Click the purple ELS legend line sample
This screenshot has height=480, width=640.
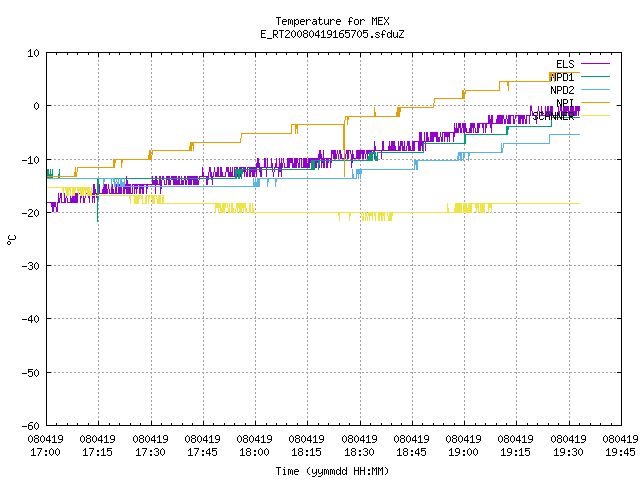595,64
